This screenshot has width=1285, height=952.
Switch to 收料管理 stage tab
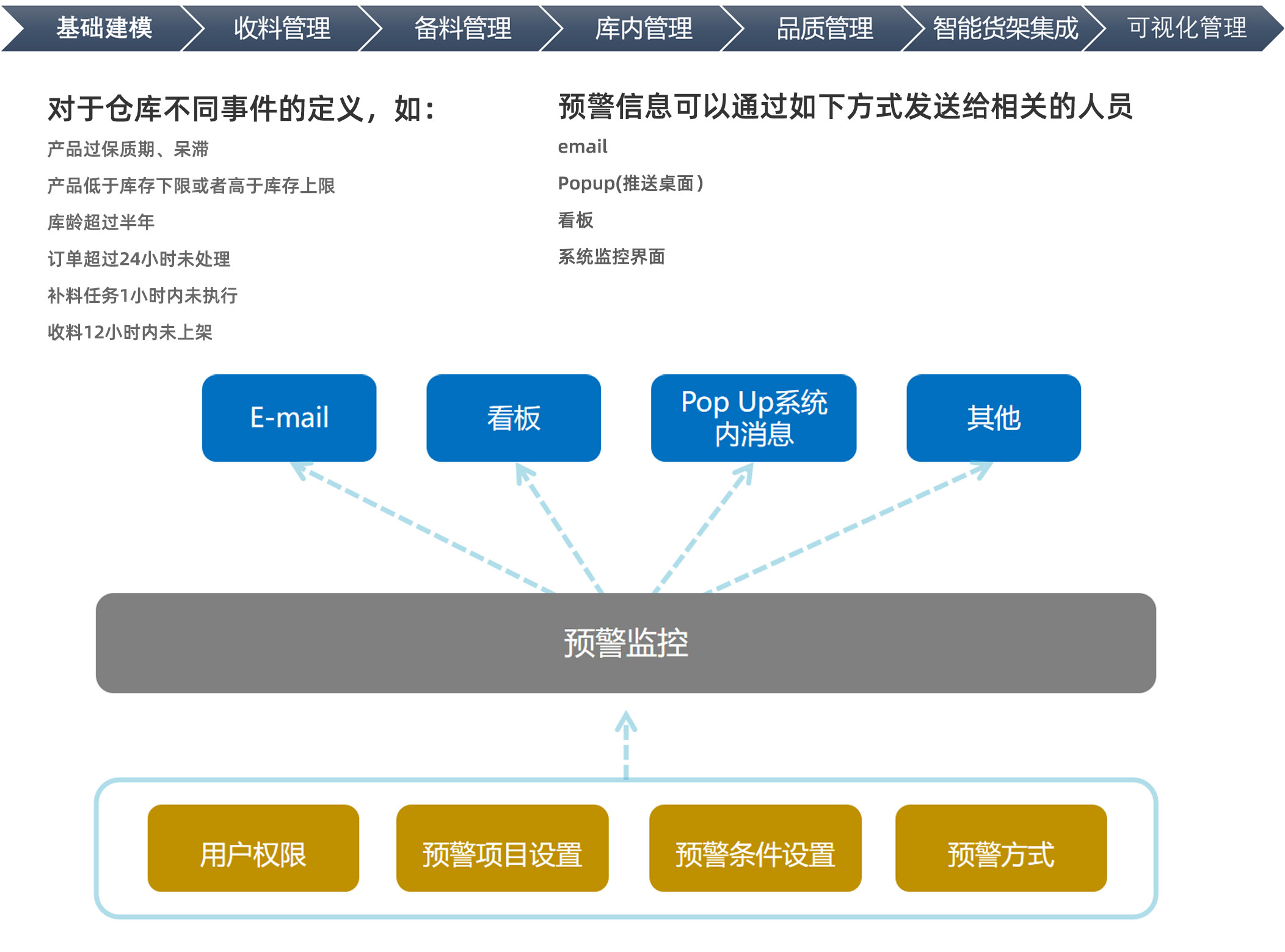282,28
